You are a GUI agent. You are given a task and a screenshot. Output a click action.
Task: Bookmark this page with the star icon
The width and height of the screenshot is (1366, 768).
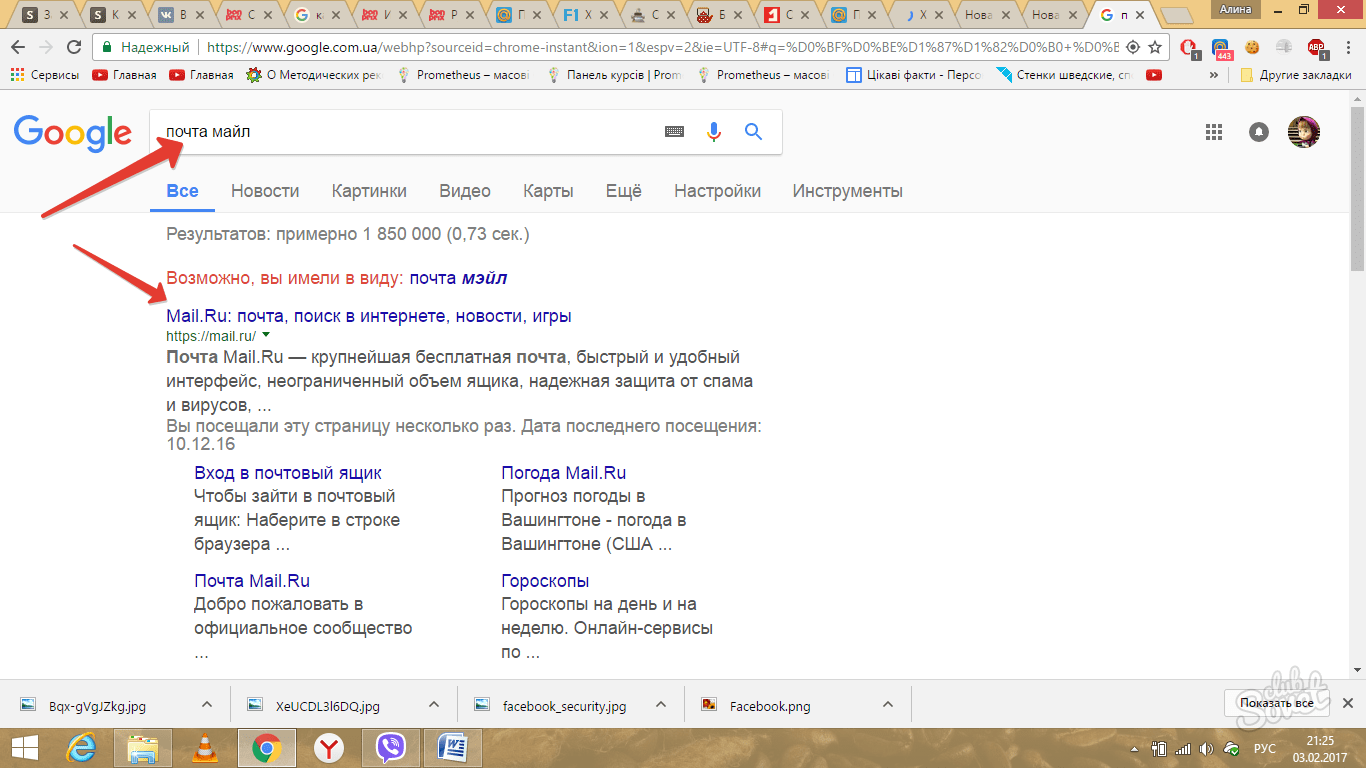pos(1156,47)
